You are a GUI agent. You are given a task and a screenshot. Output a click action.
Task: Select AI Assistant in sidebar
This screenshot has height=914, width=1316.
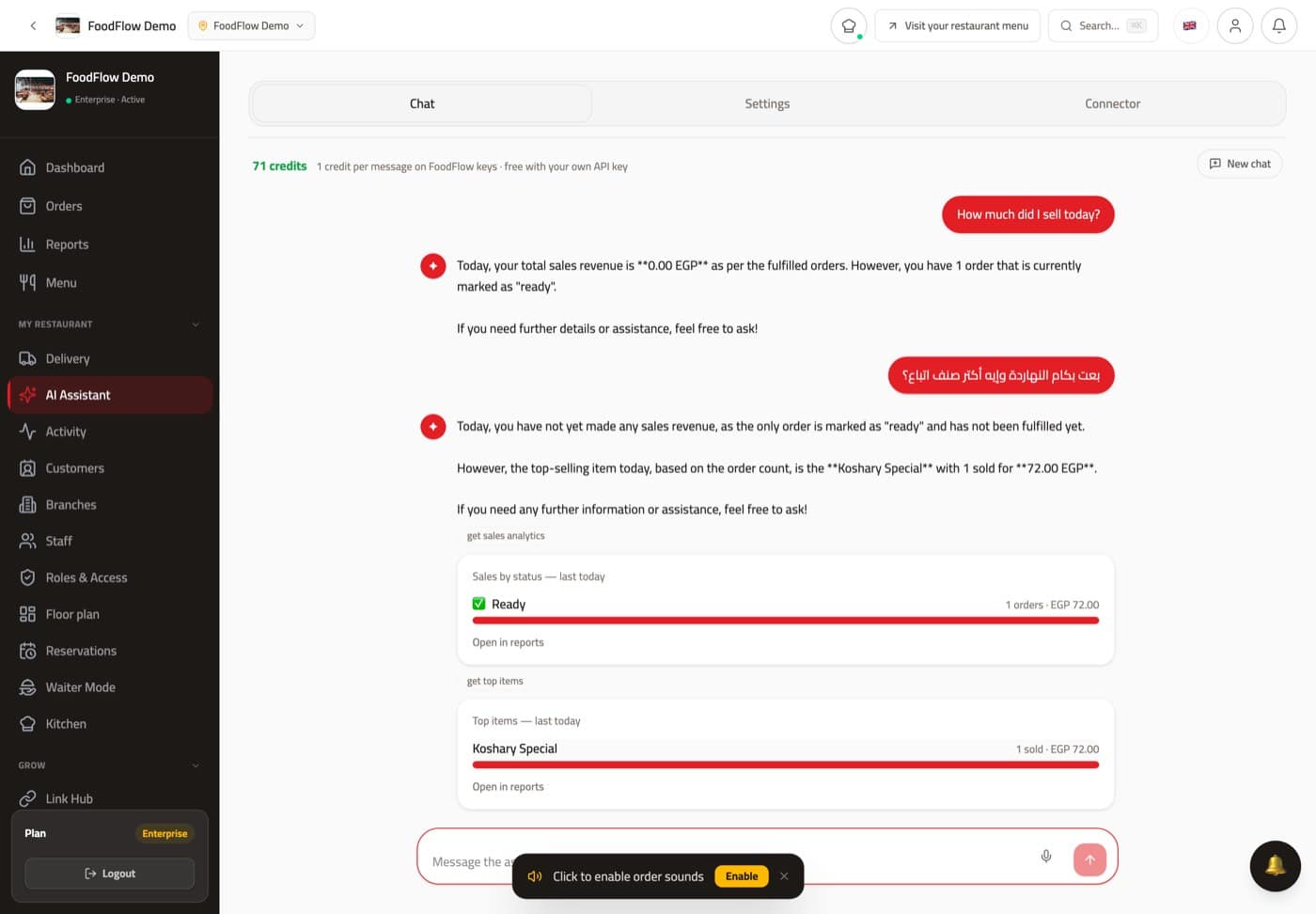tap(110, 395)
